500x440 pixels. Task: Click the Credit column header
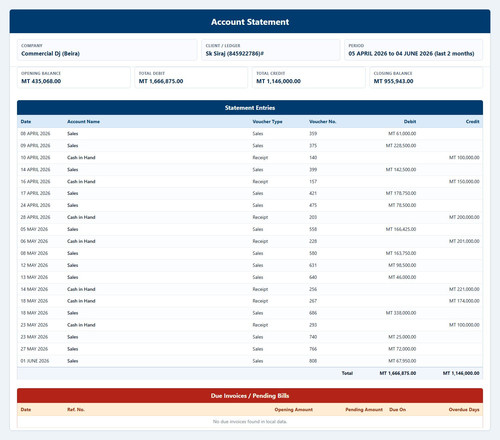[x=473, y=122]
